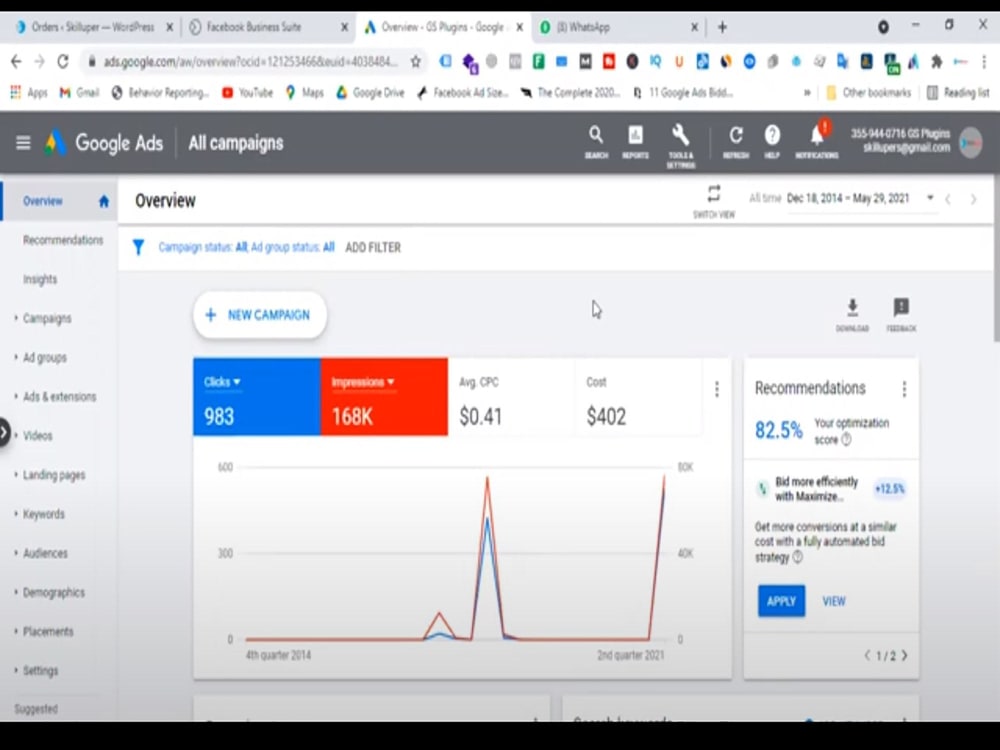Select the Avg. CPC metric card
Screen dimensions: 1000x750
tap(511, 397)
